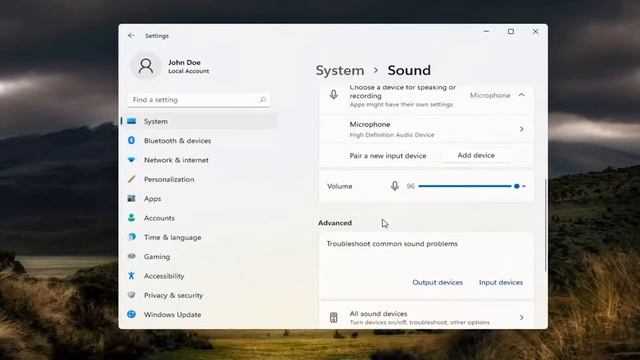
Task: Open Accounts settings
Action: tap(159, 218)
